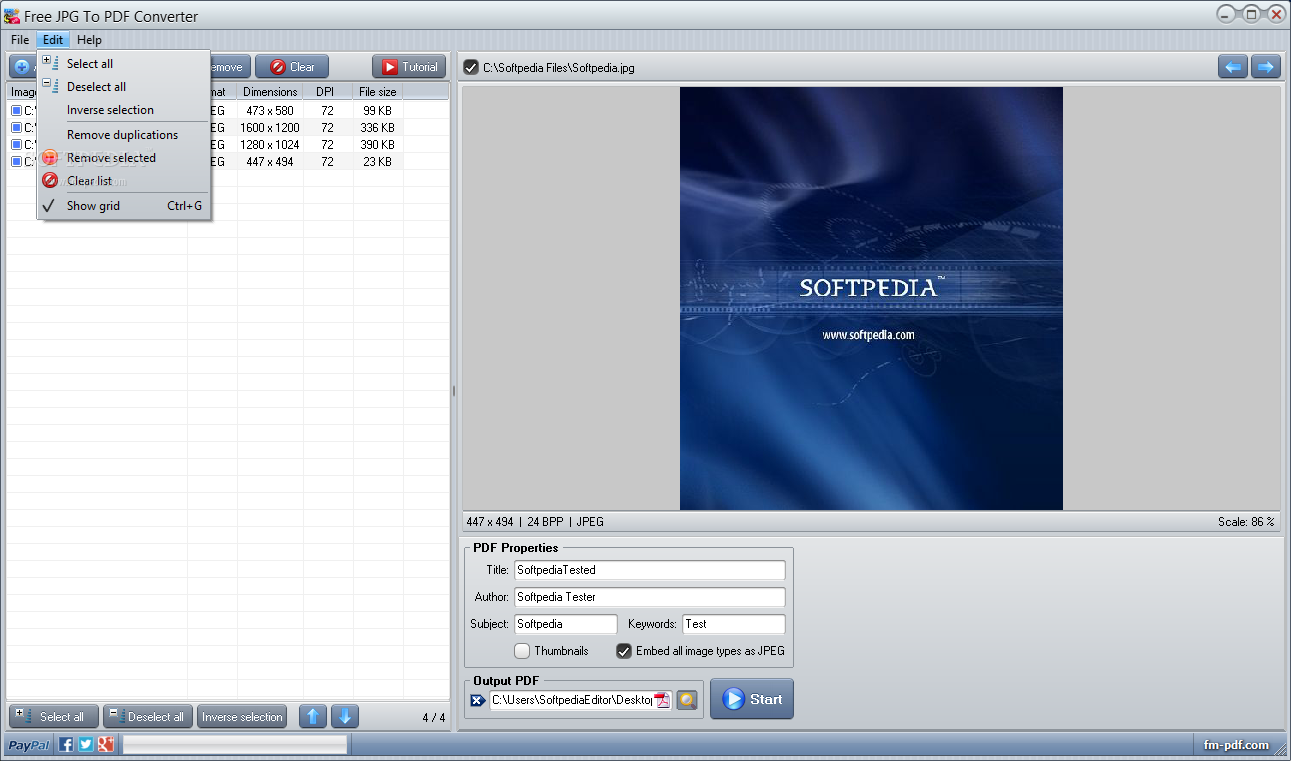This screenshot has width=1291, height=761.
Task: Click the panel splitter handle
Action: 454,391
